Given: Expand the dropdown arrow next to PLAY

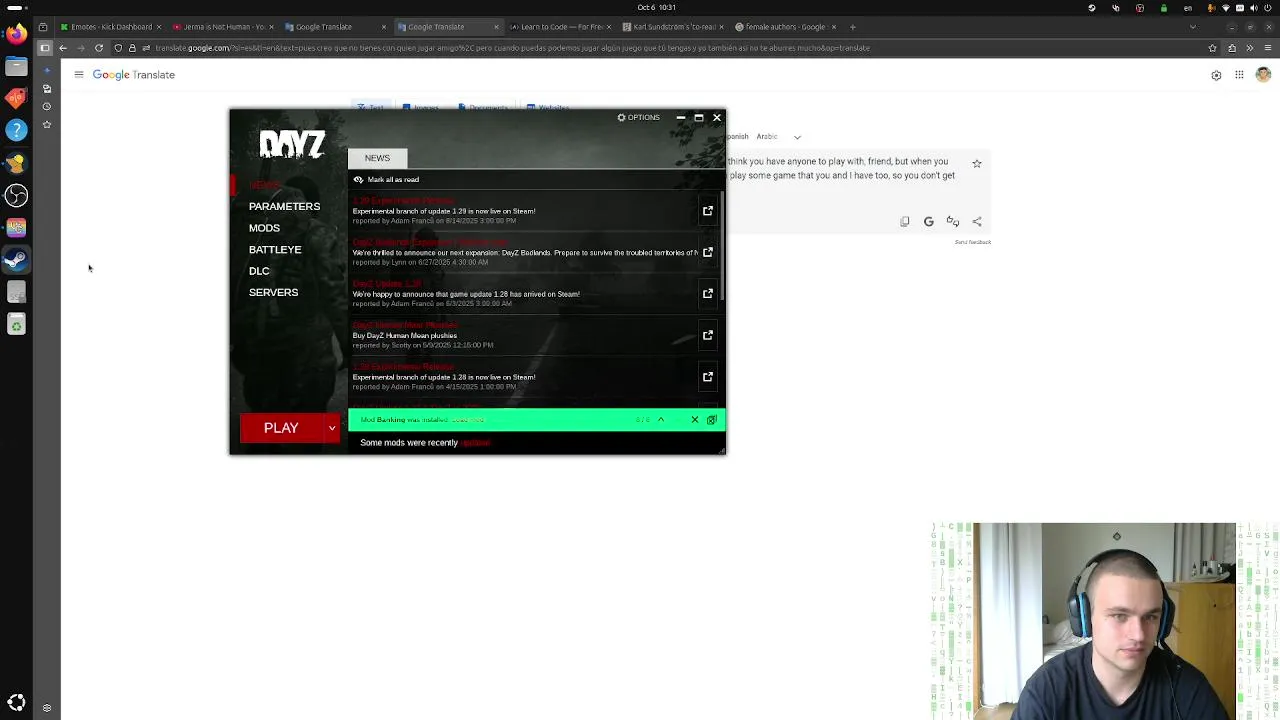Looking at the screenshot, I should point(332,428).
